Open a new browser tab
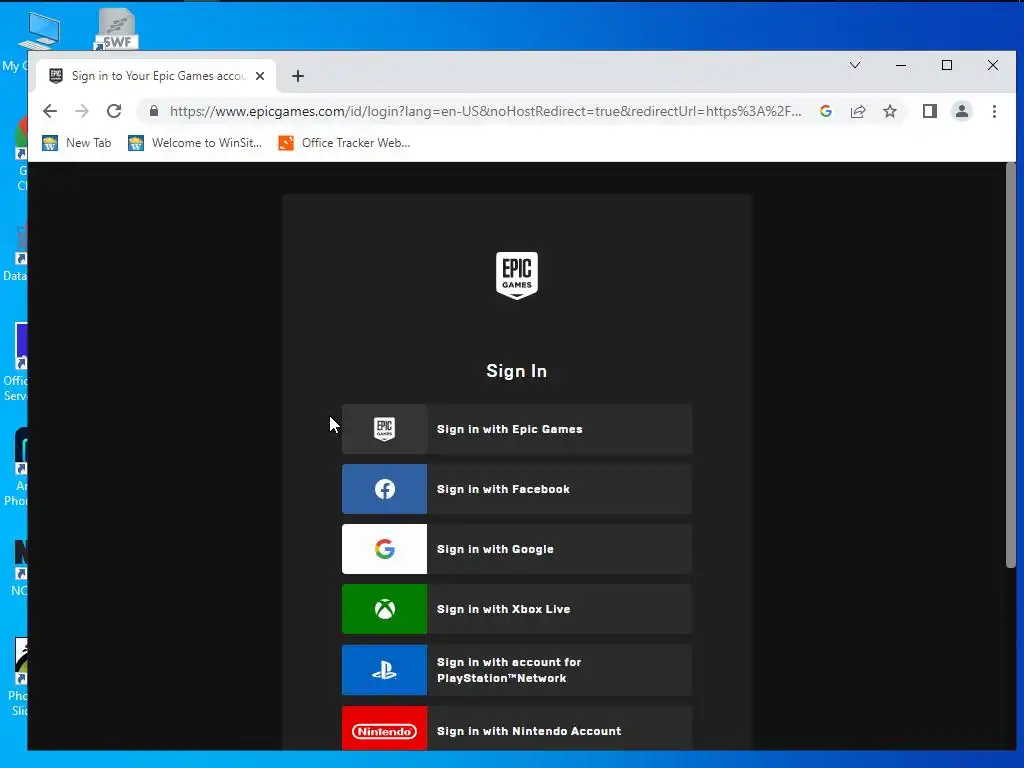The image size is (1024, 768). pyautogui.click(x=298, y=76)
